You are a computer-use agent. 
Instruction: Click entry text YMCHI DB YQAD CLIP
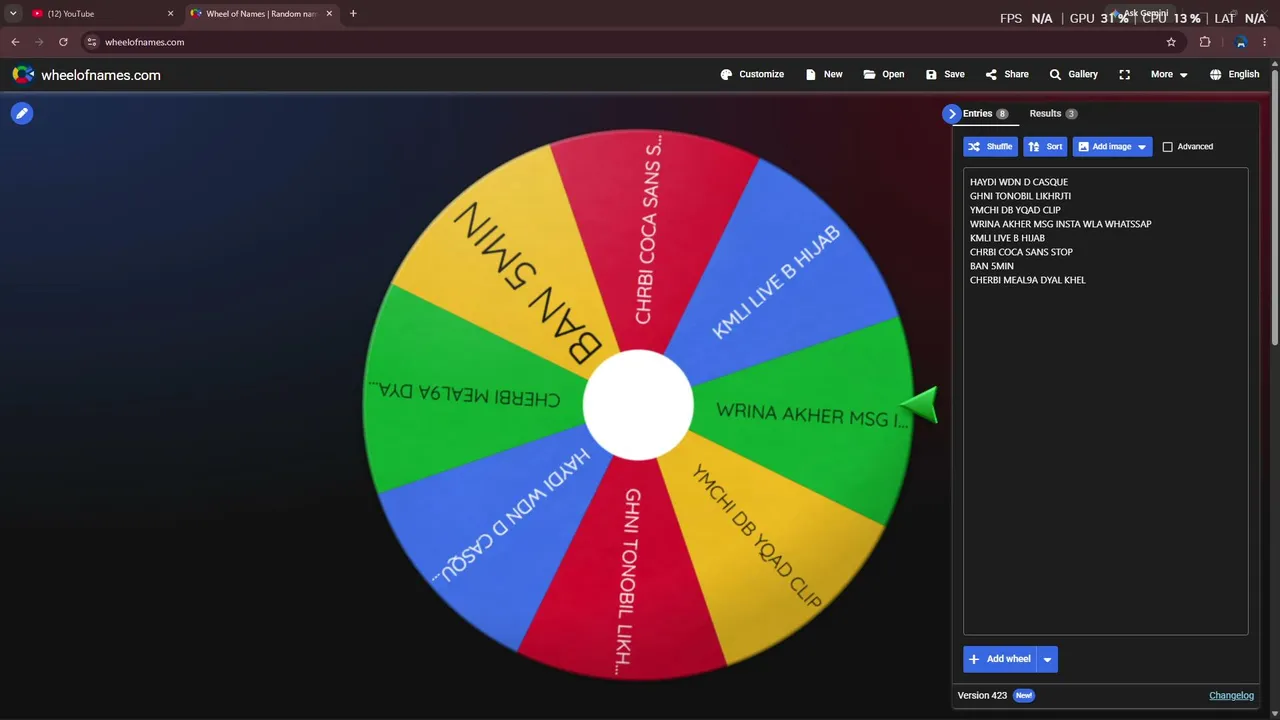click(1015, 210)
